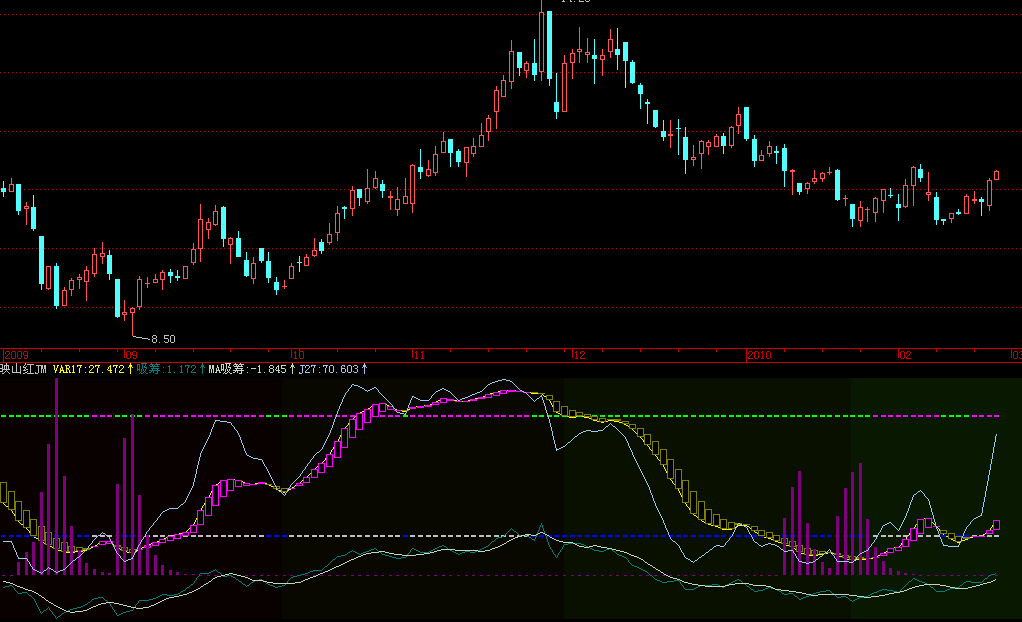Select the 映山红JM indicator name label
The width and height of the screenshot is (1022, 622).
(23, 369)
